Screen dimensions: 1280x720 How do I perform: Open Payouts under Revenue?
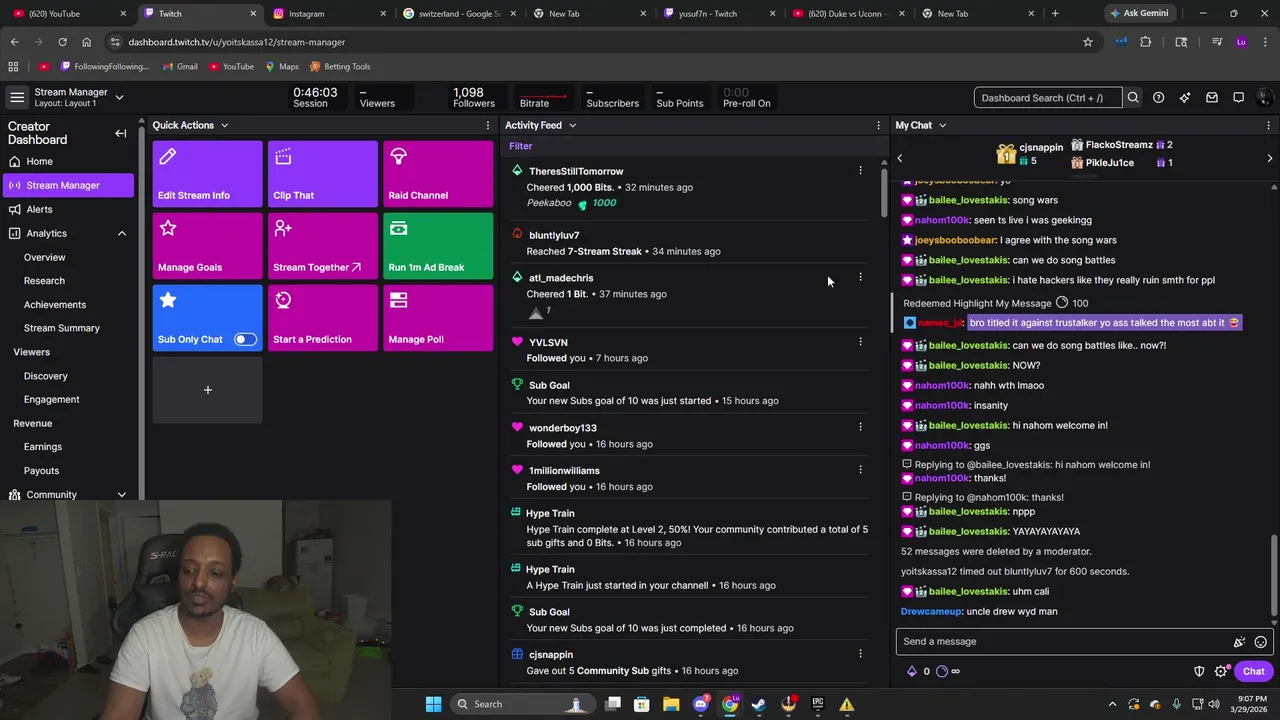[41, 470]
